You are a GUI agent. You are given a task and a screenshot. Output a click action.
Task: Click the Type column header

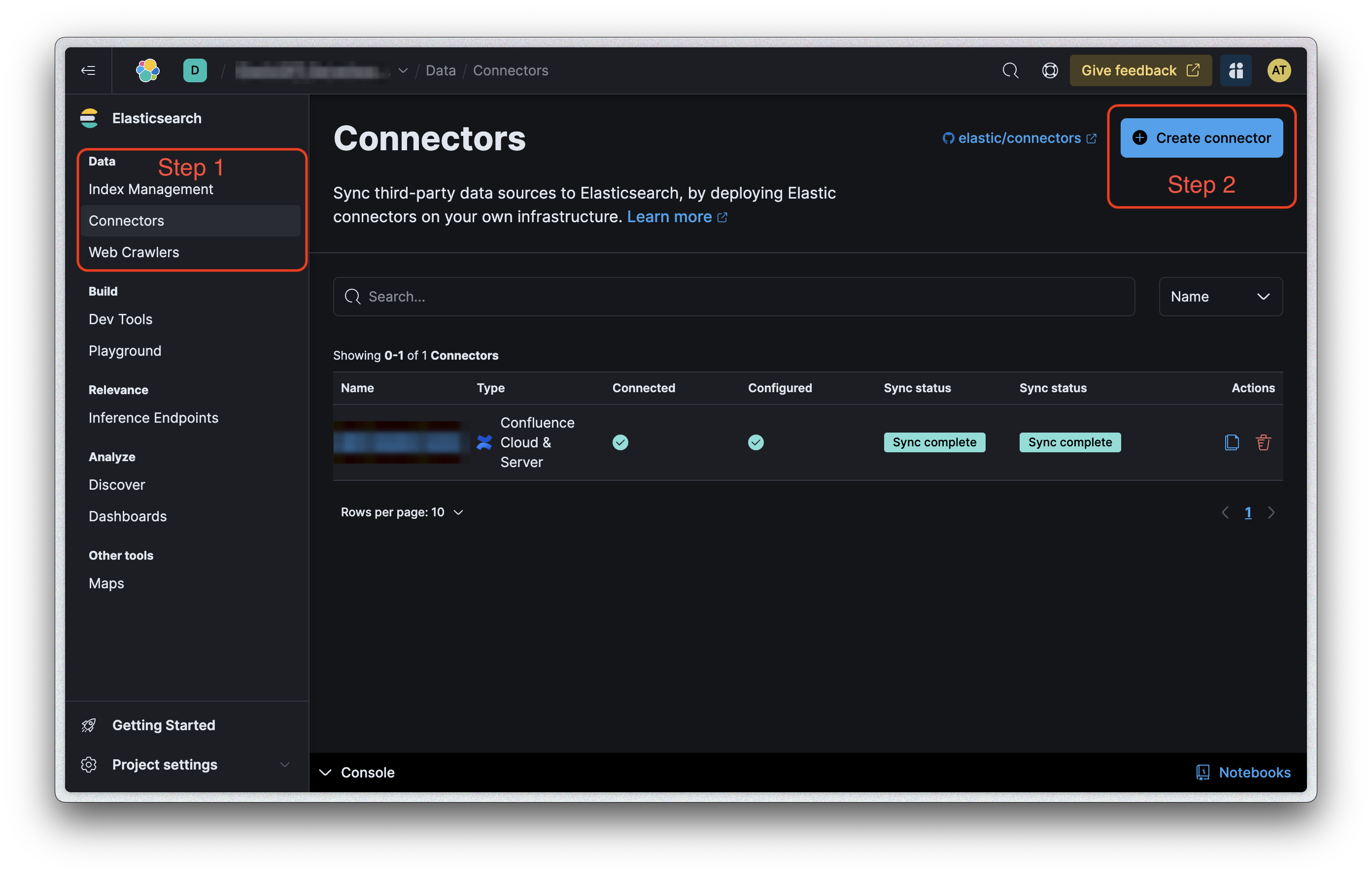490,388
